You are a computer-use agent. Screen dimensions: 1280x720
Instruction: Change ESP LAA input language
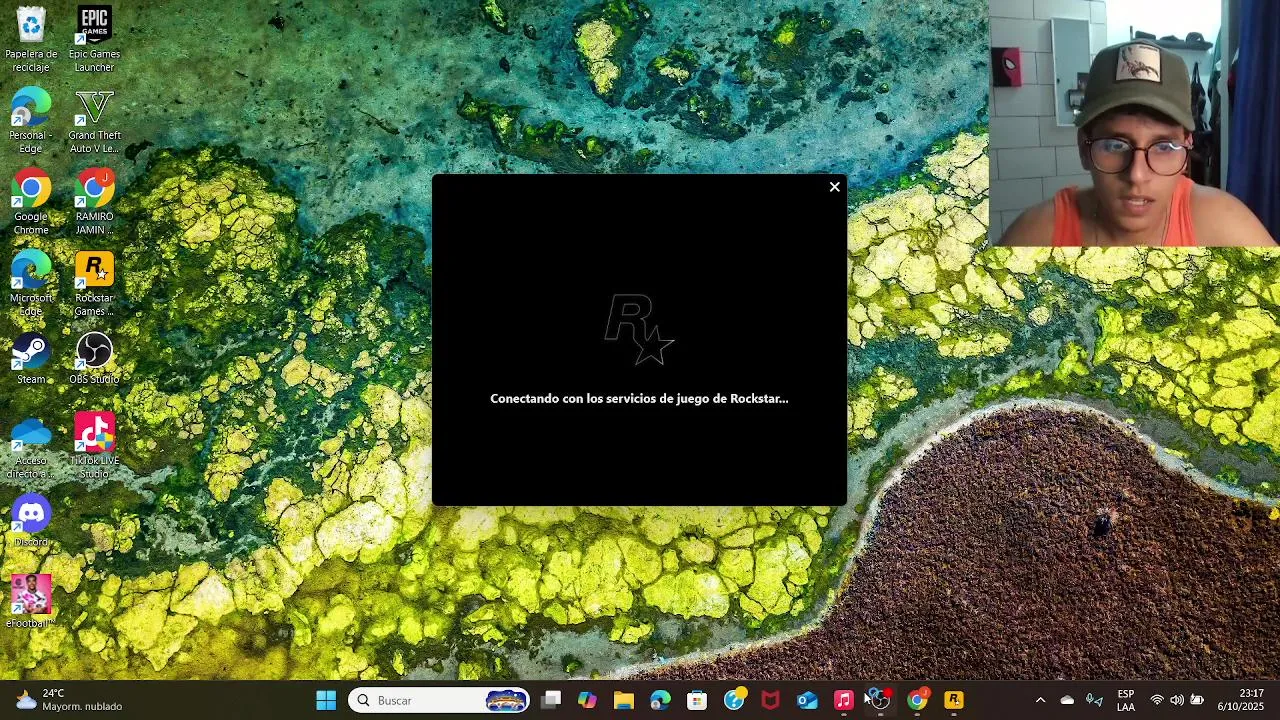coord(1126,700)
